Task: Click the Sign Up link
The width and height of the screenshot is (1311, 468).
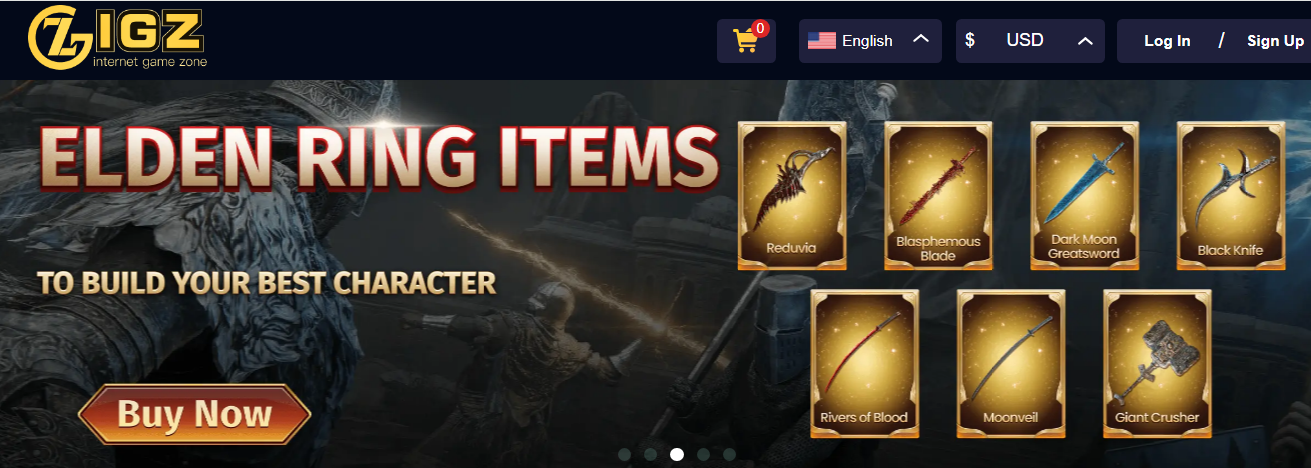Action: coord(1275,41)
